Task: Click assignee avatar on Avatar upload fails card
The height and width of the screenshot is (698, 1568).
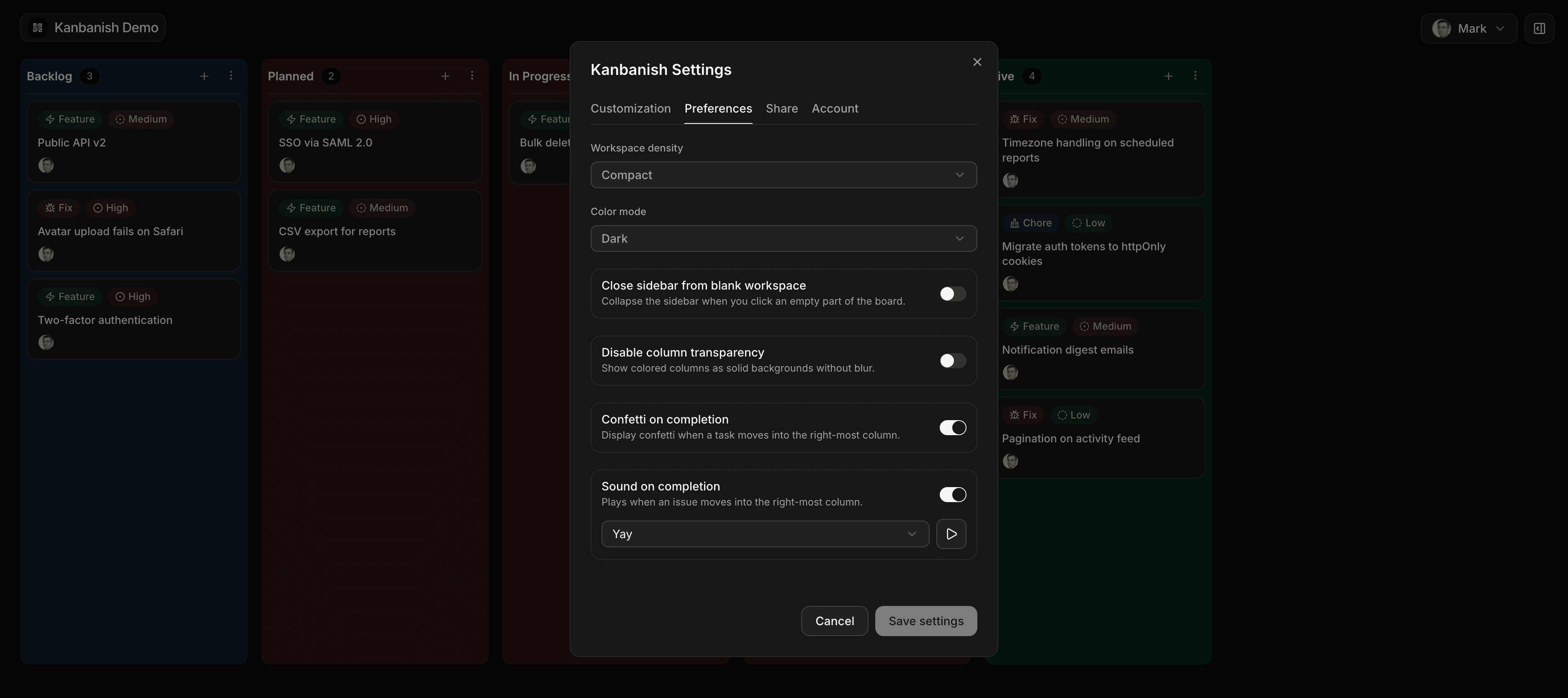Action: [46, 254]
